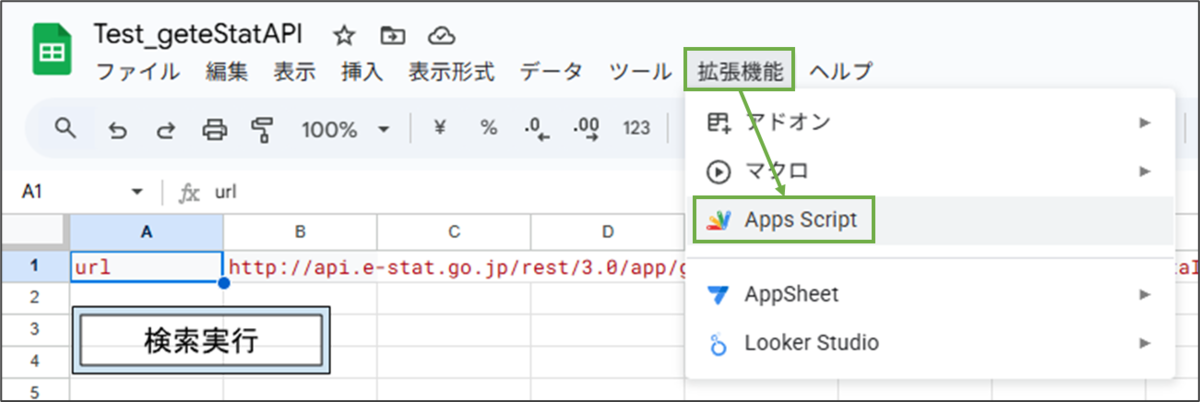
Task: Open the Looker Studio submenu
Action: (x=930, y=343)
